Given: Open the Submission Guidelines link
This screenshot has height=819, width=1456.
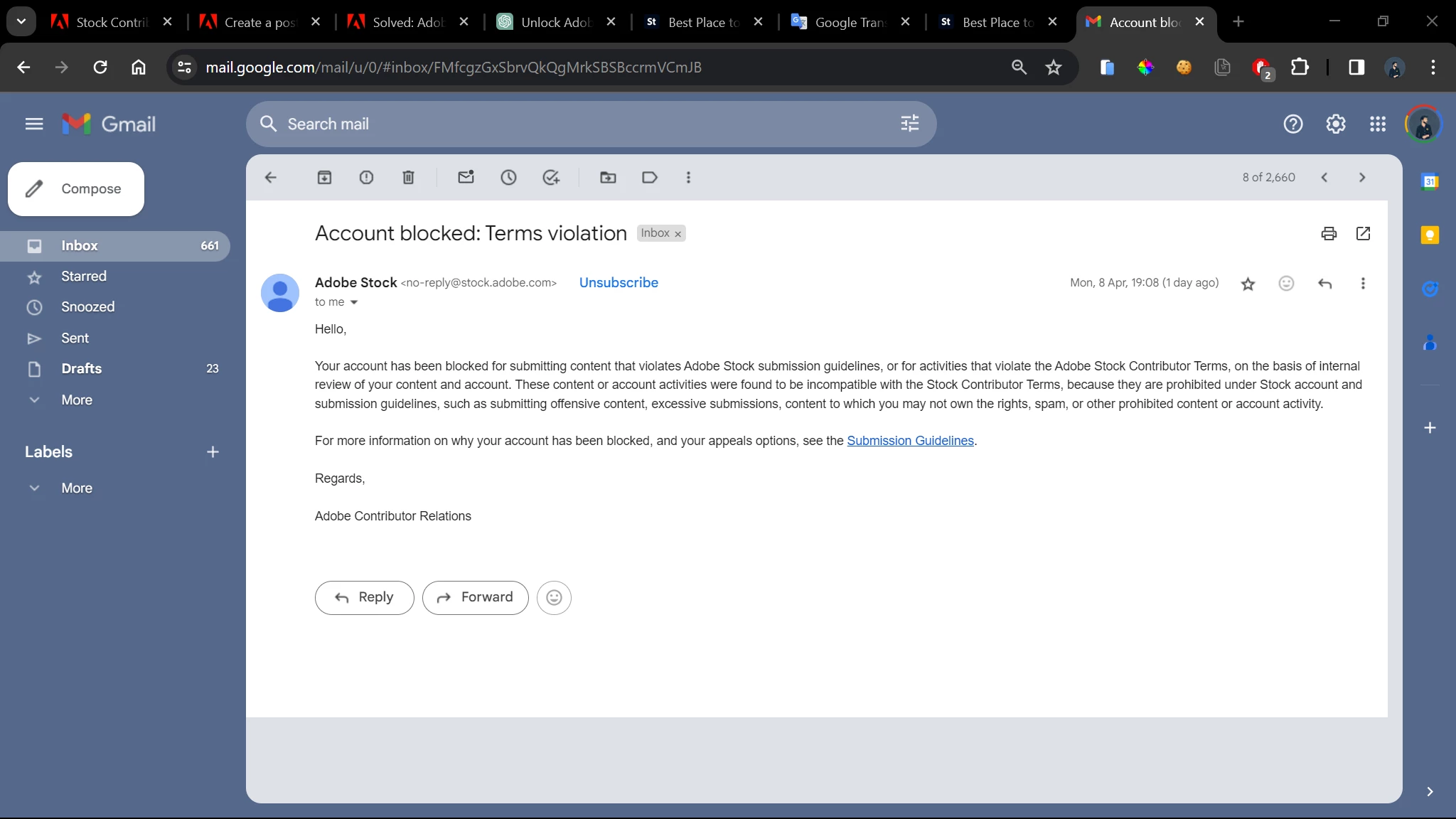Looking at the screenshot, I should coord(910,441).
